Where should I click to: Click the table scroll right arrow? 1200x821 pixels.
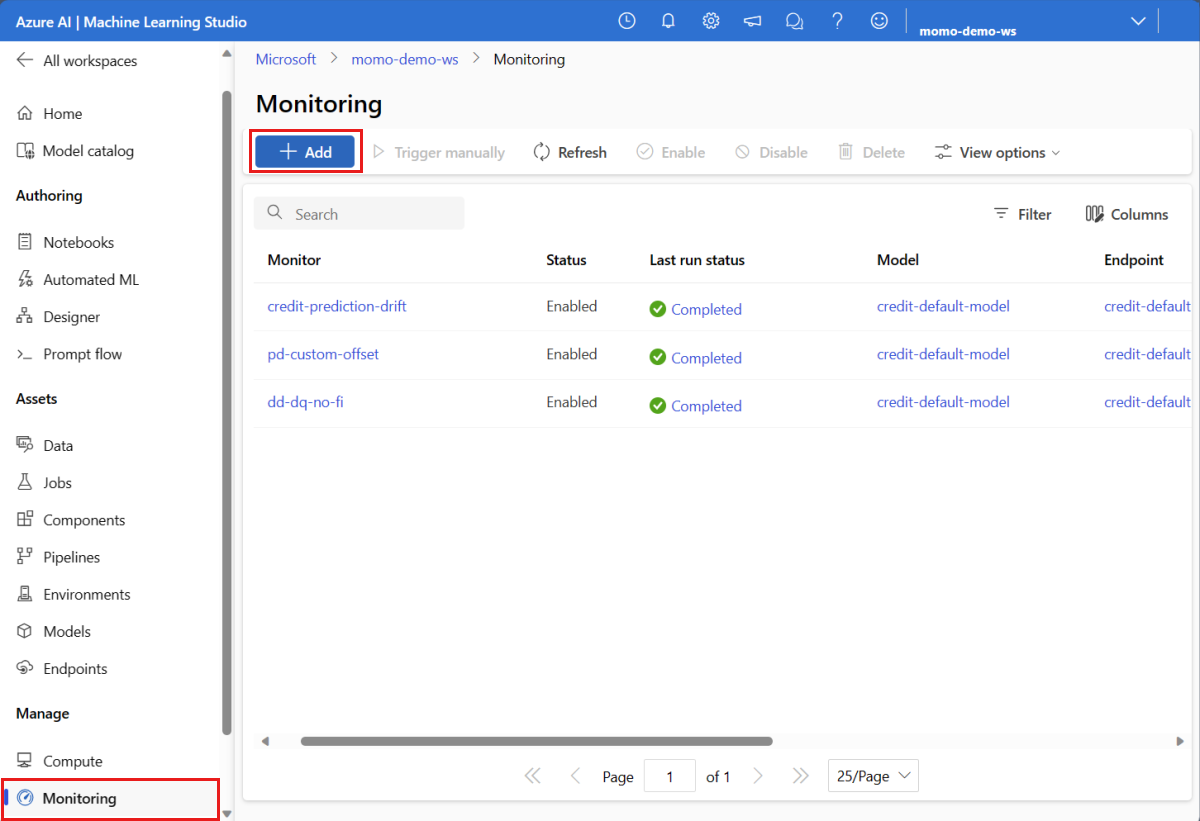pos(1180,741)
